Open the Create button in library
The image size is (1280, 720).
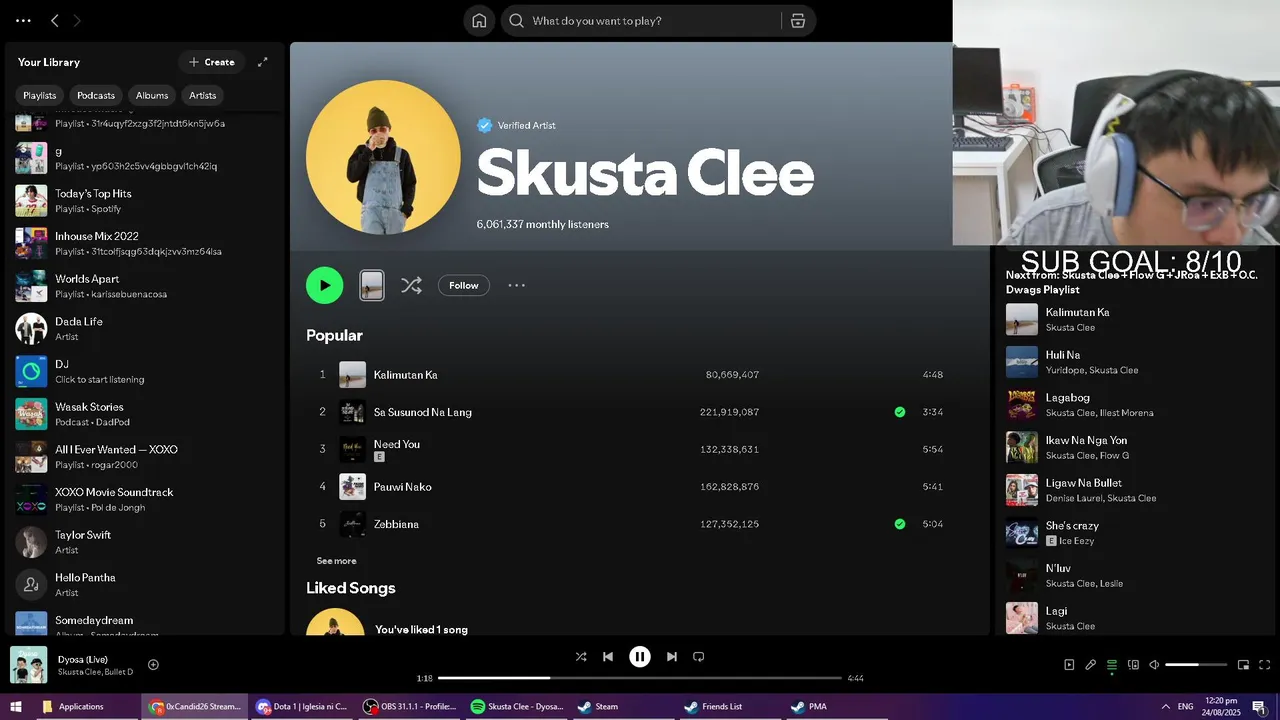point(212,62)
